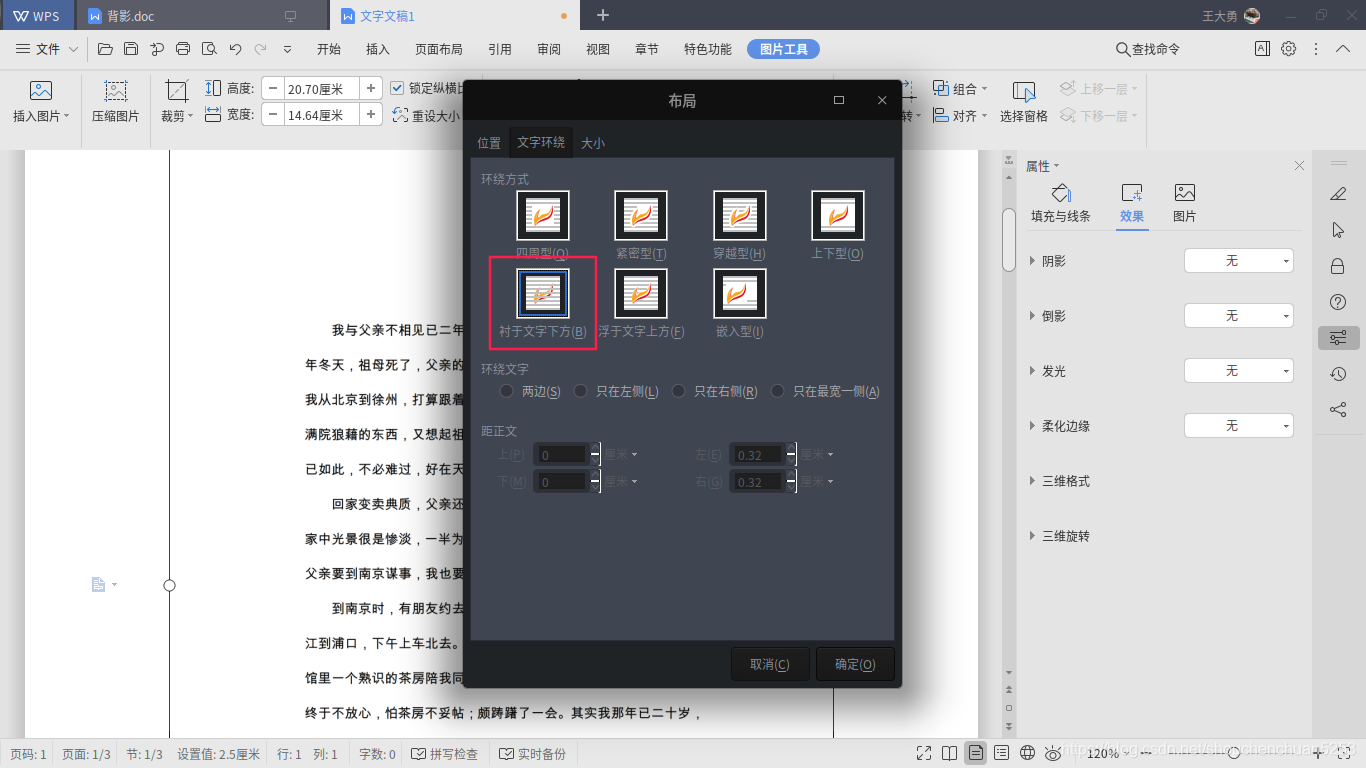Image resolution: width=1366 pixels, height=768 pixels.
Task: Open the Shadow (阴影) dropdown
Action: click(1239, 261)
